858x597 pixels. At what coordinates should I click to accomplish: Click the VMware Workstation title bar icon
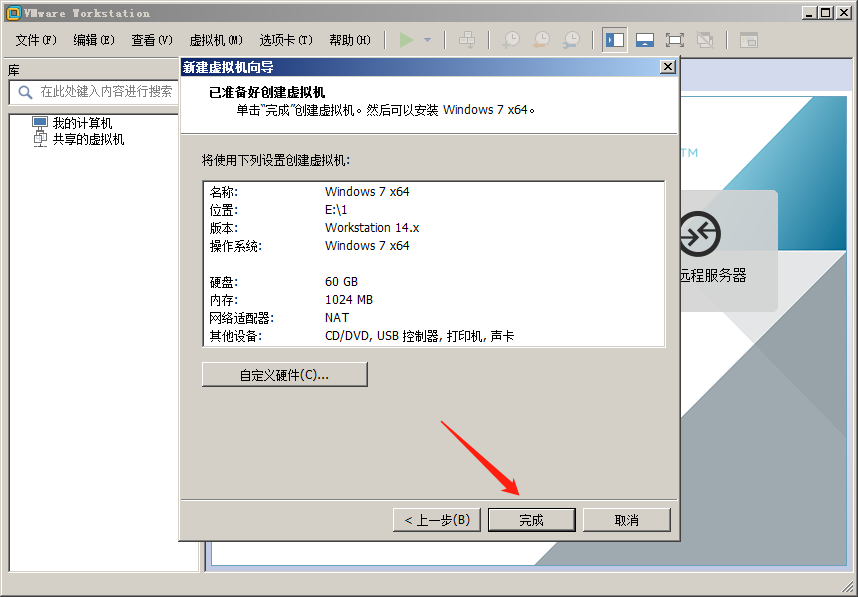coord(14,13)
